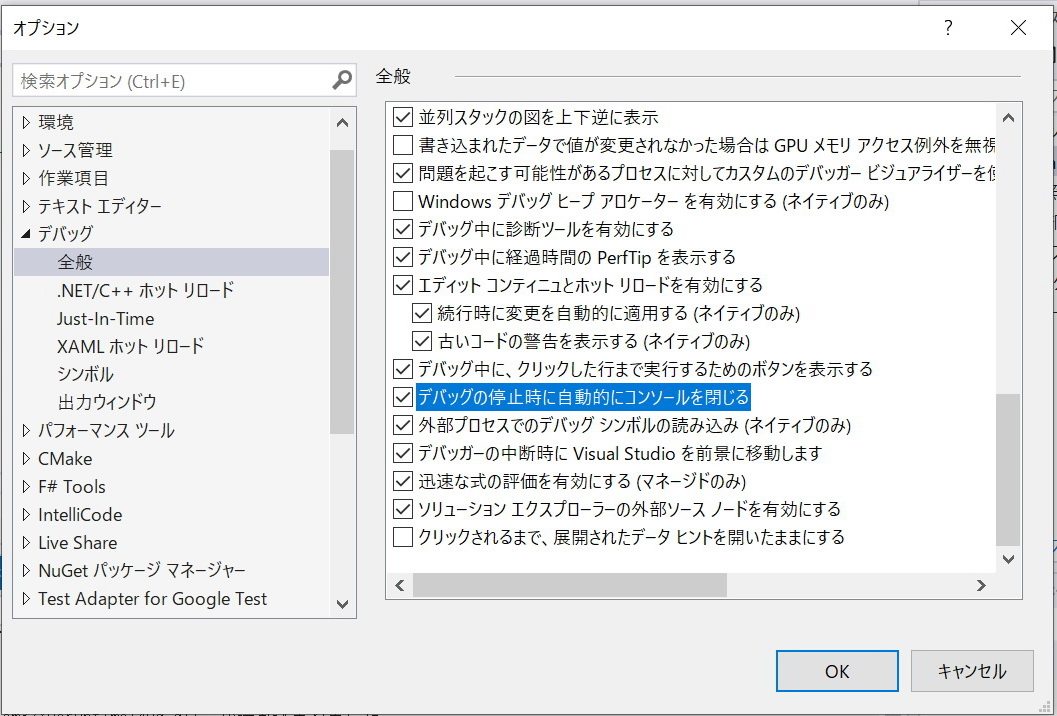The height and width of the screenshot is (716, 1057).
Task: Click left arrow on horizontal scrollbar
Action: [x=400, y=585]
